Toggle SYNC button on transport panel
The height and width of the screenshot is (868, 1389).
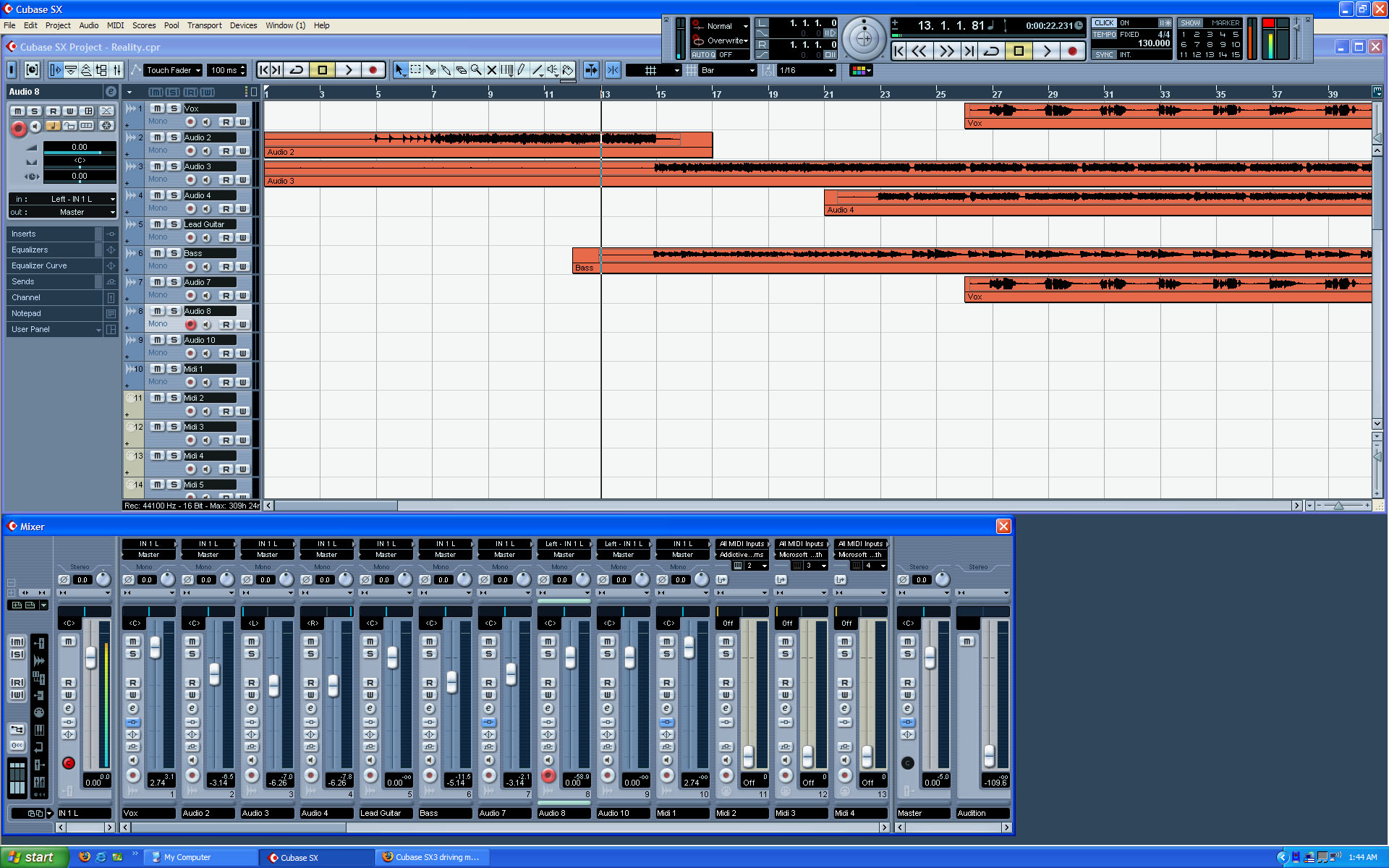click(x=1104, y=55)
